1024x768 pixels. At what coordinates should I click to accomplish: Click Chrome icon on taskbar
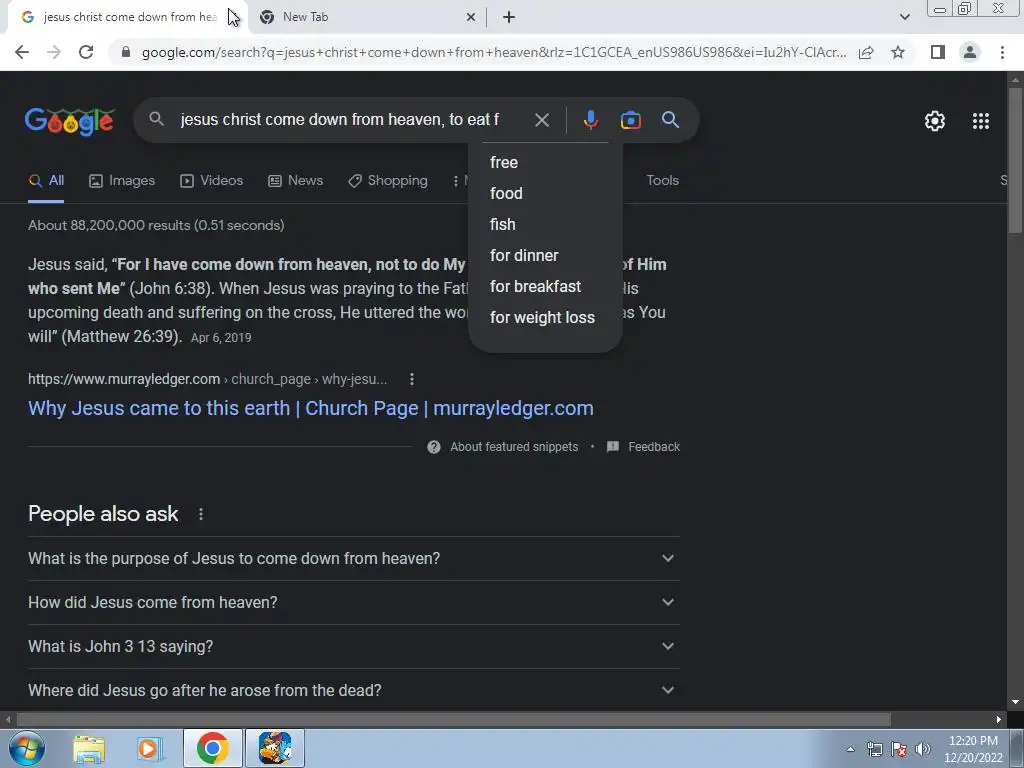click(212, 748)
